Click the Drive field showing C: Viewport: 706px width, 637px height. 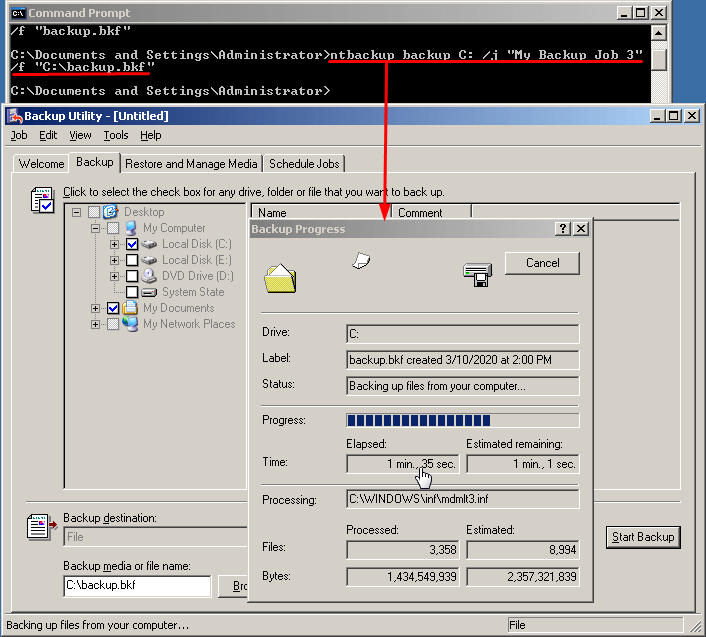pyautogui.click(x=462, y=334)
